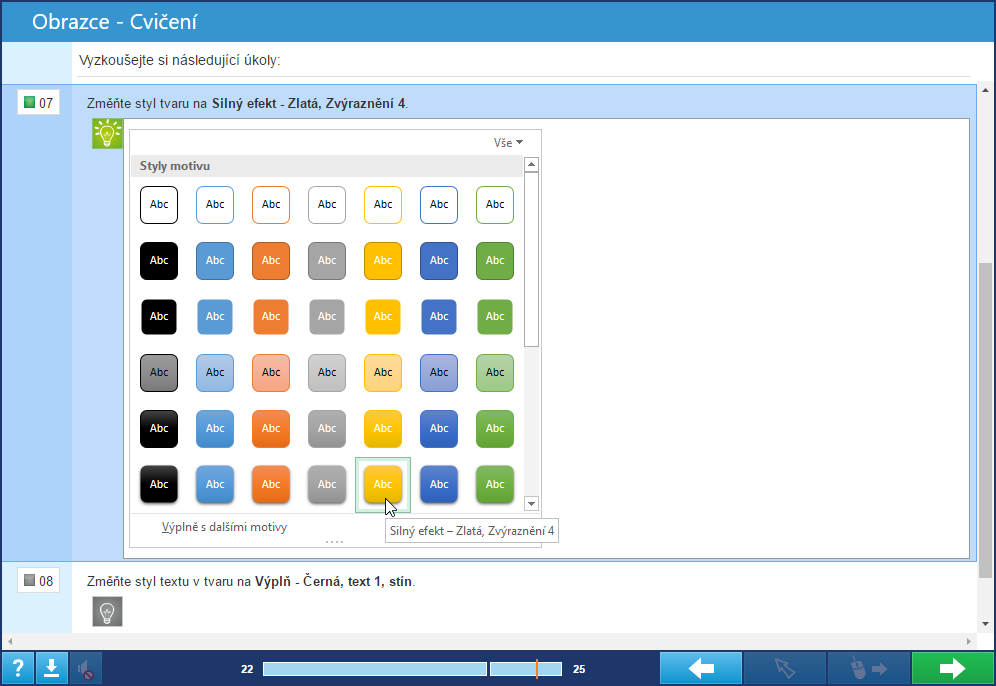996x686 pixels.
Task: Toggle the green marker of task 07
Action: (x=29, y=102)
